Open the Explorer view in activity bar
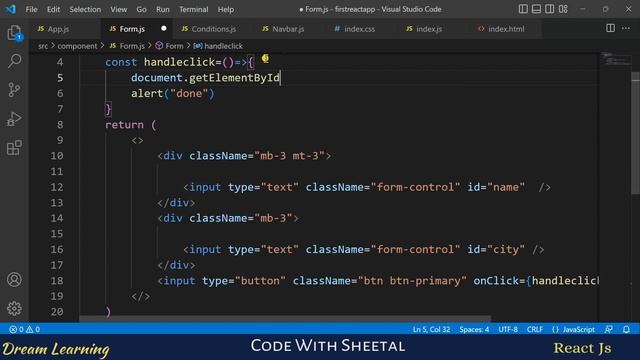Image resolution: width=640 pixels, height=360 pixels. coord(14,33)
